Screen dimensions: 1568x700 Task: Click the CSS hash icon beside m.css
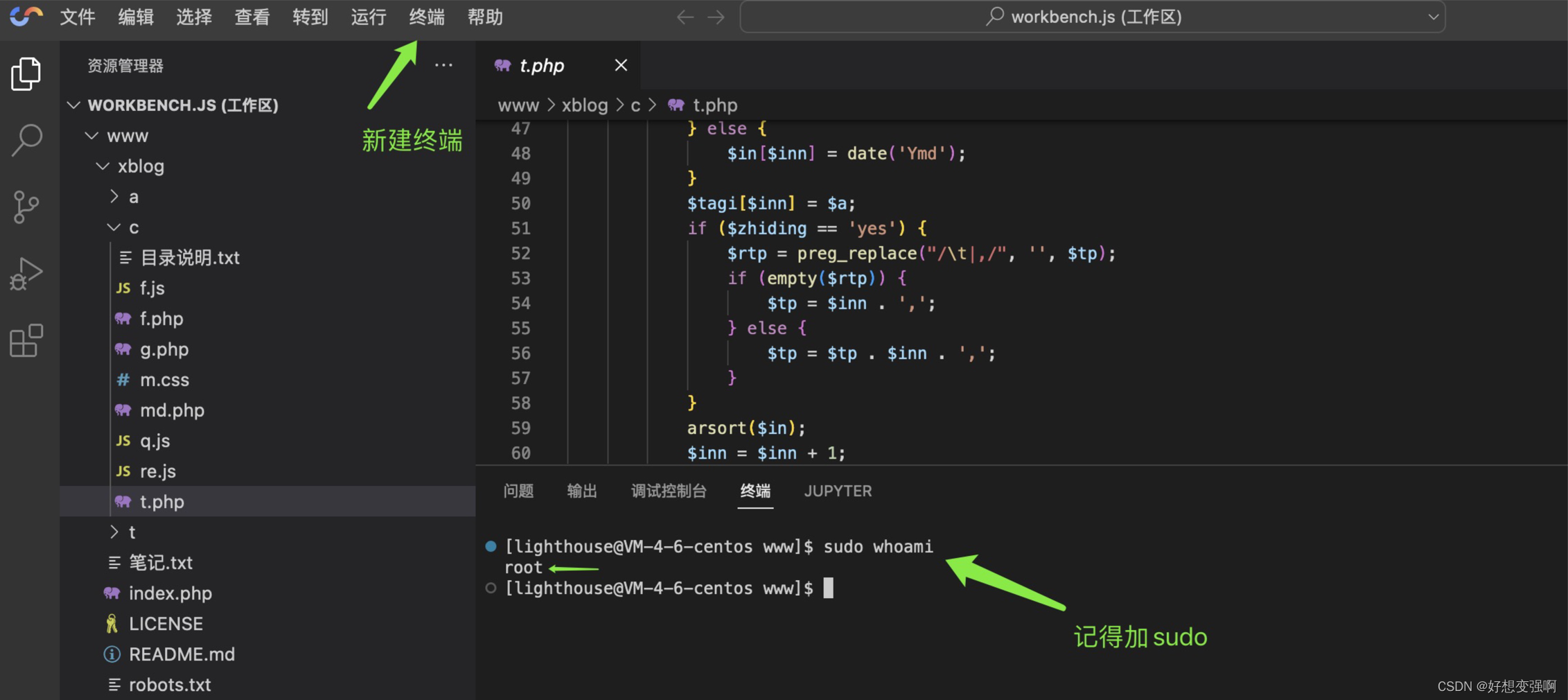pos(123,380)
